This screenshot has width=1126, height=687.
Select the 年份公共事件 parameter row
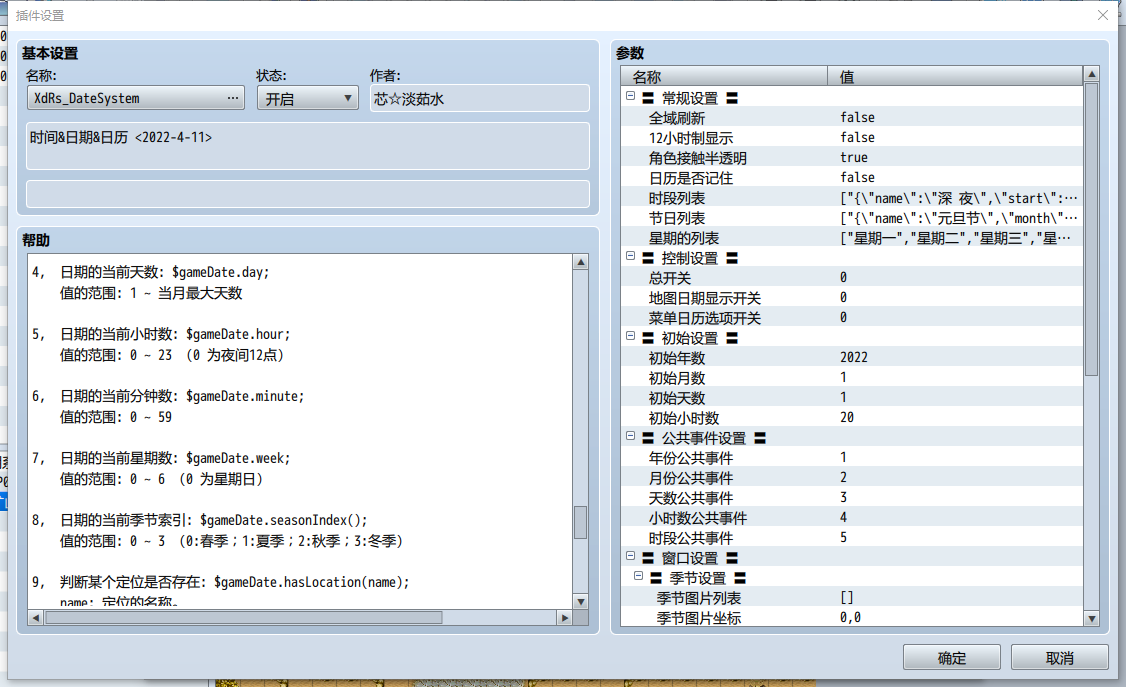coord(852,458)
